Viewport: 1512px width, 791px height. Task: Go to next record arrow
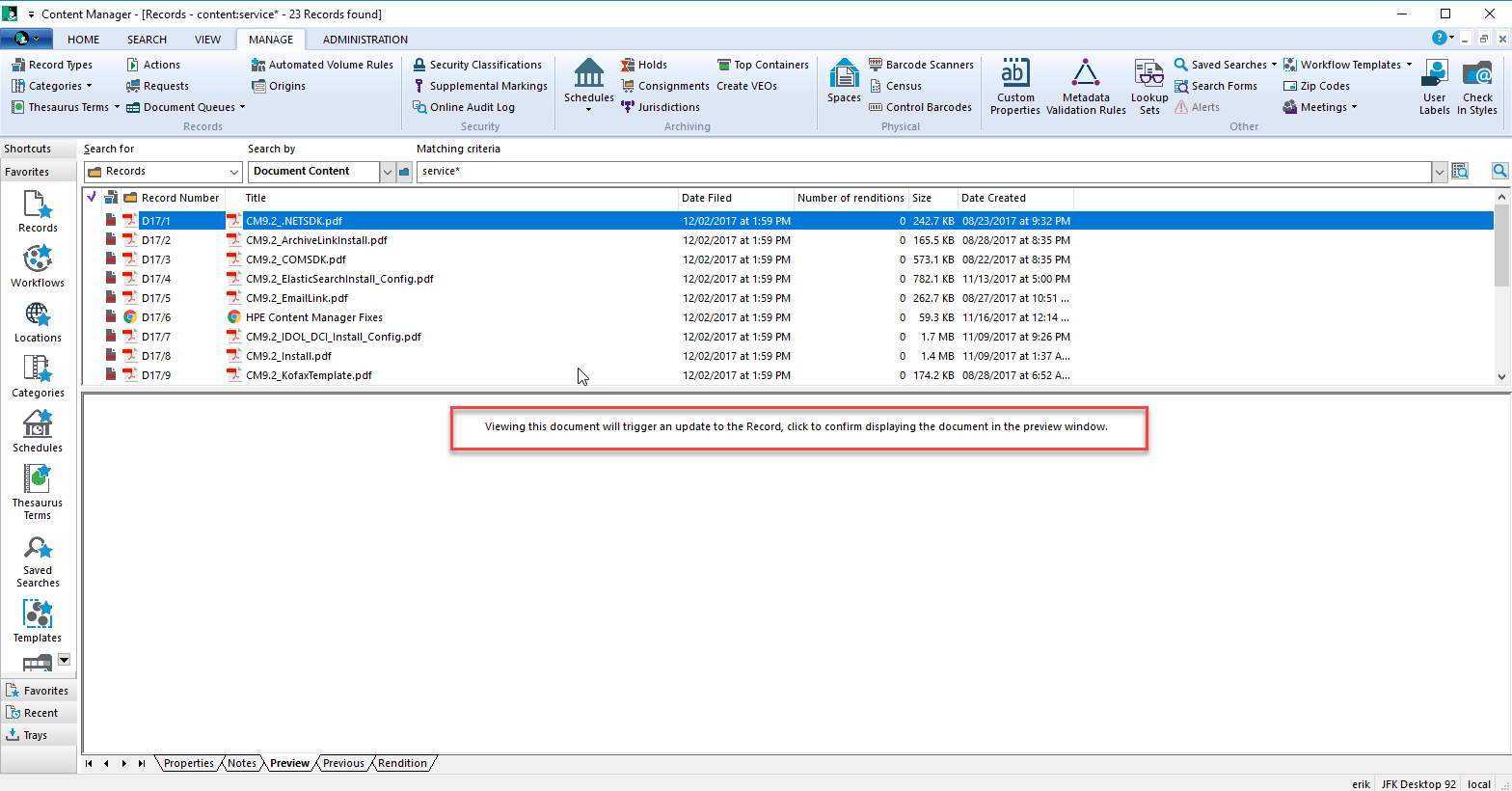click(x=124, y=763)
